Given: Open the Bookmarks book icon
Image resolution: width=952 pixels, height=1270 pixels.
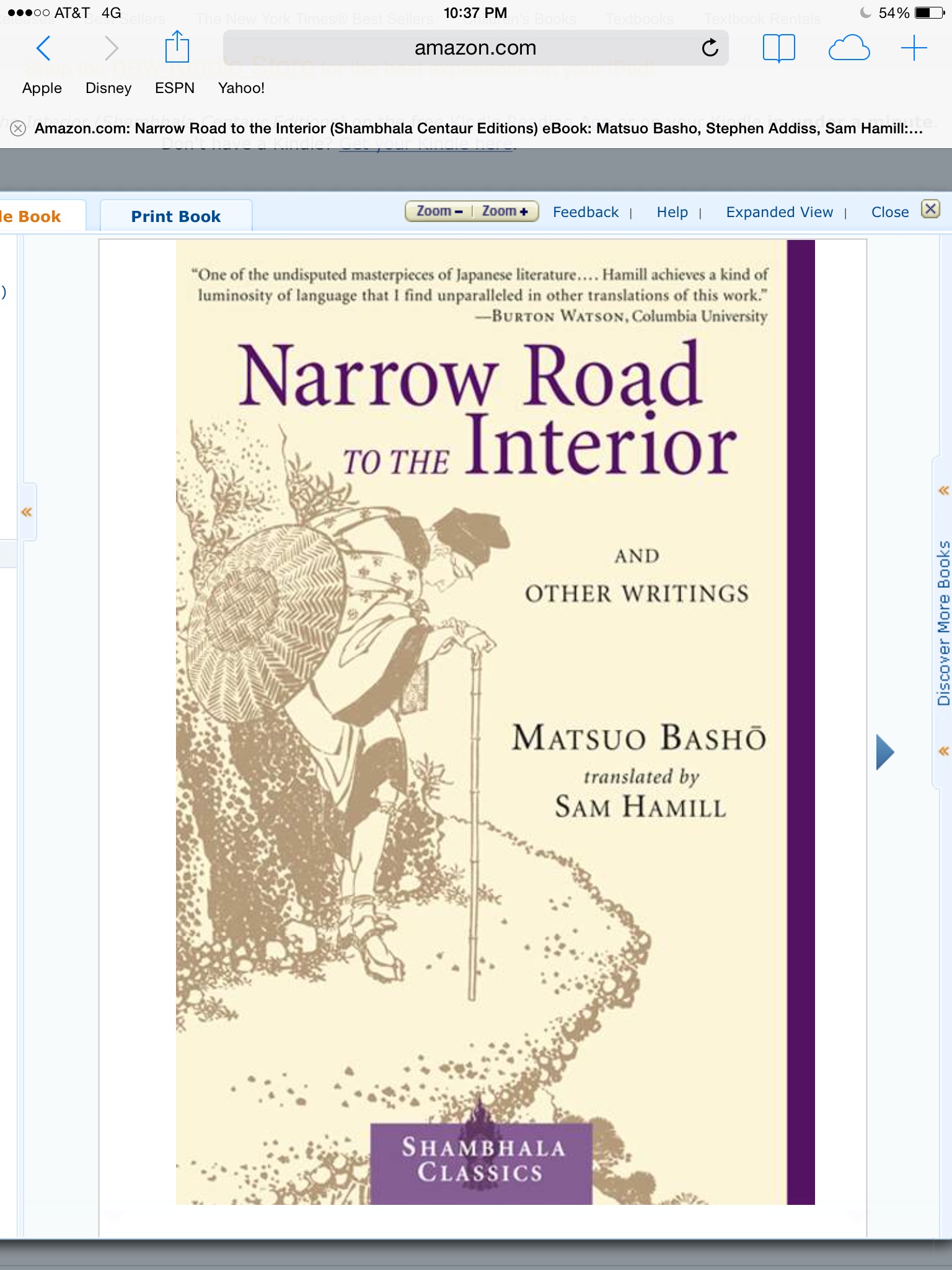Looking at the screenshot, I should point(778,48).
